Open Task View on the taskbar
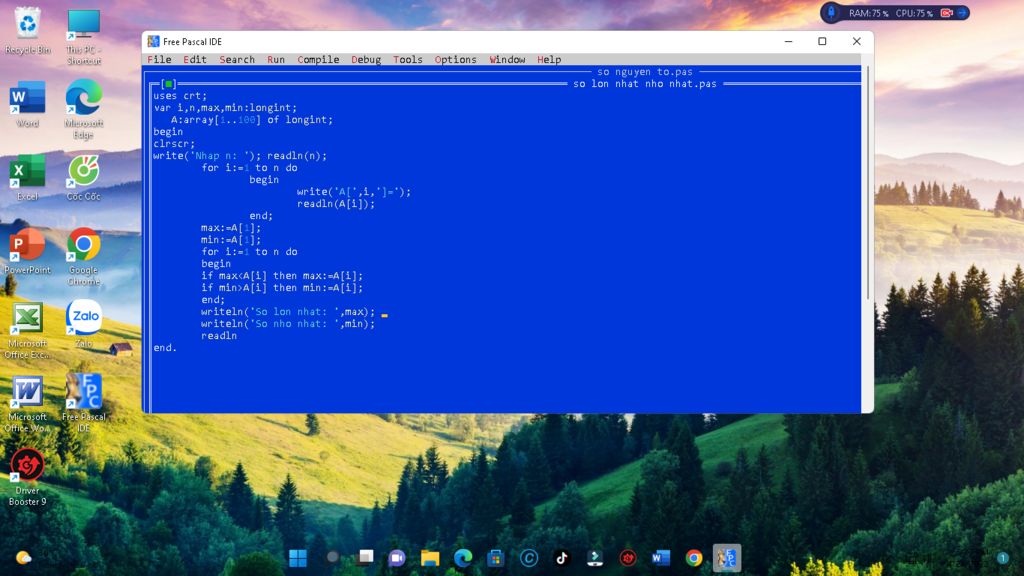Image resolution: width=1024 pixels, height=576 pixels. 366,558
